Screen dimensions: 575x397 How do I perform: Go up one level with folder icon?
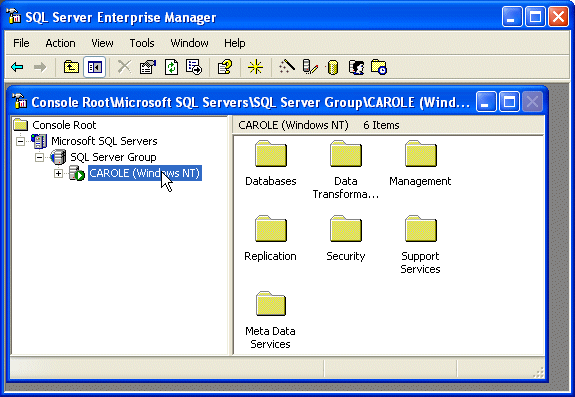click(x=71, y=67)
